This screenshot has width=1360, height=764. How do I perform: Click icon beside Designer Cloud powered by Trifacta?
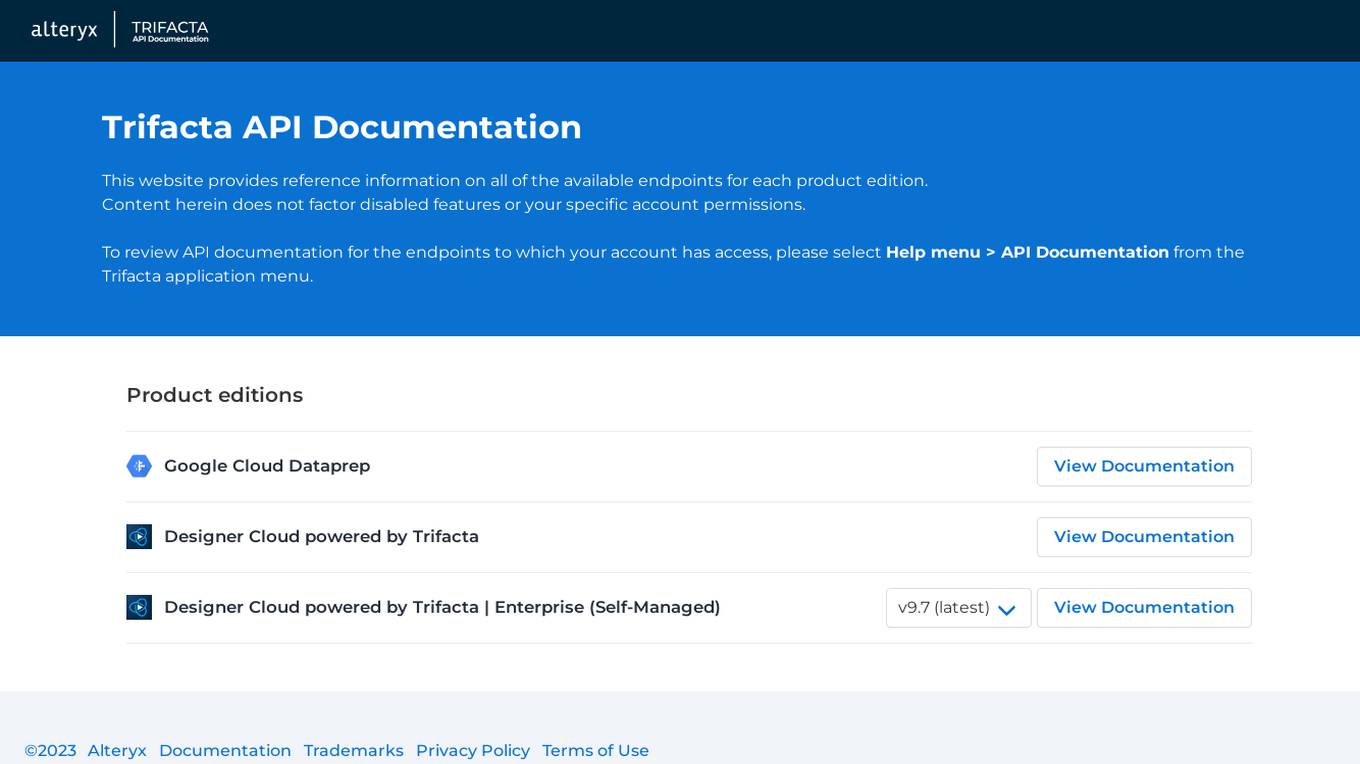[139, 537]
